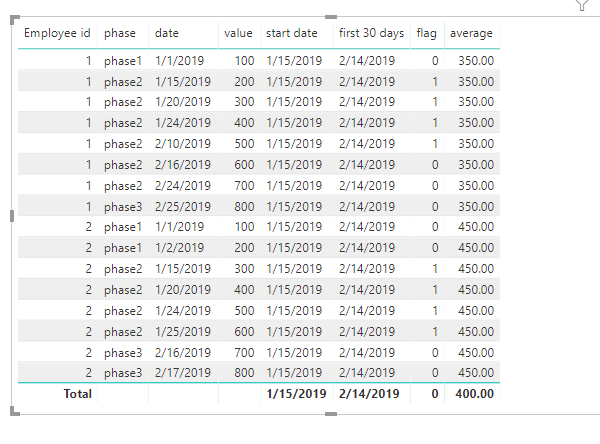Click average 450.00 in the 1/25/2019 row

click(x=476, y=332)
